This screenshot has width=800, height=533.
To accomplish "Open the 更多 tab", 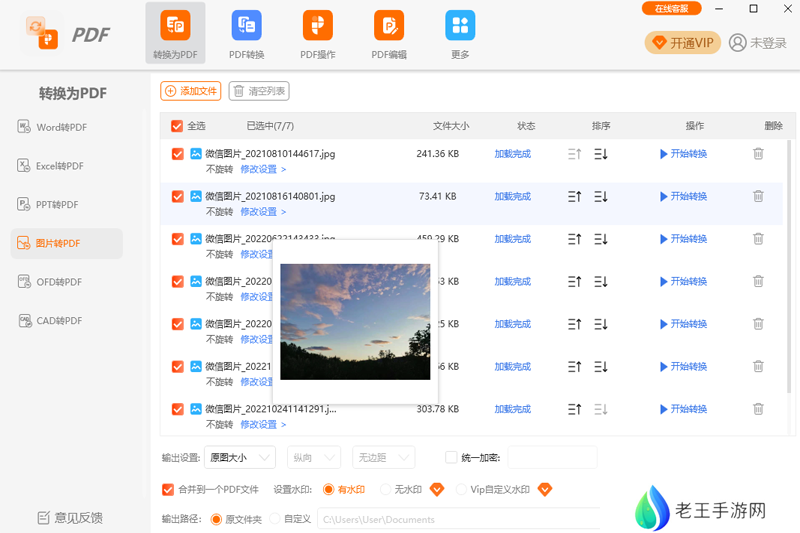I will coord(460,33).
